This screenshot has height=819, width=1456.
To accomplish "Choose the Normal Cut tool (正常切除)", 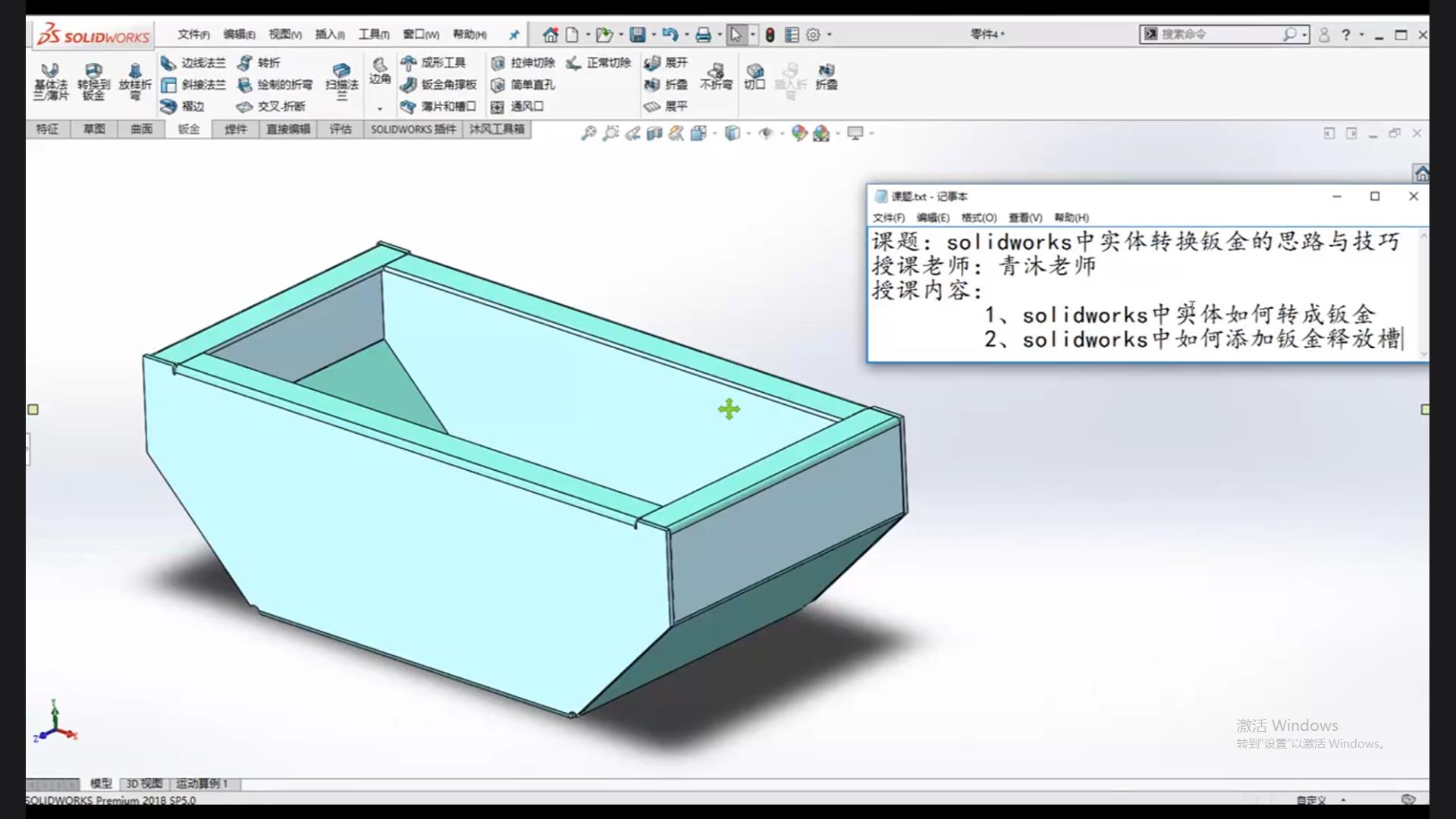I will (598, 63).
